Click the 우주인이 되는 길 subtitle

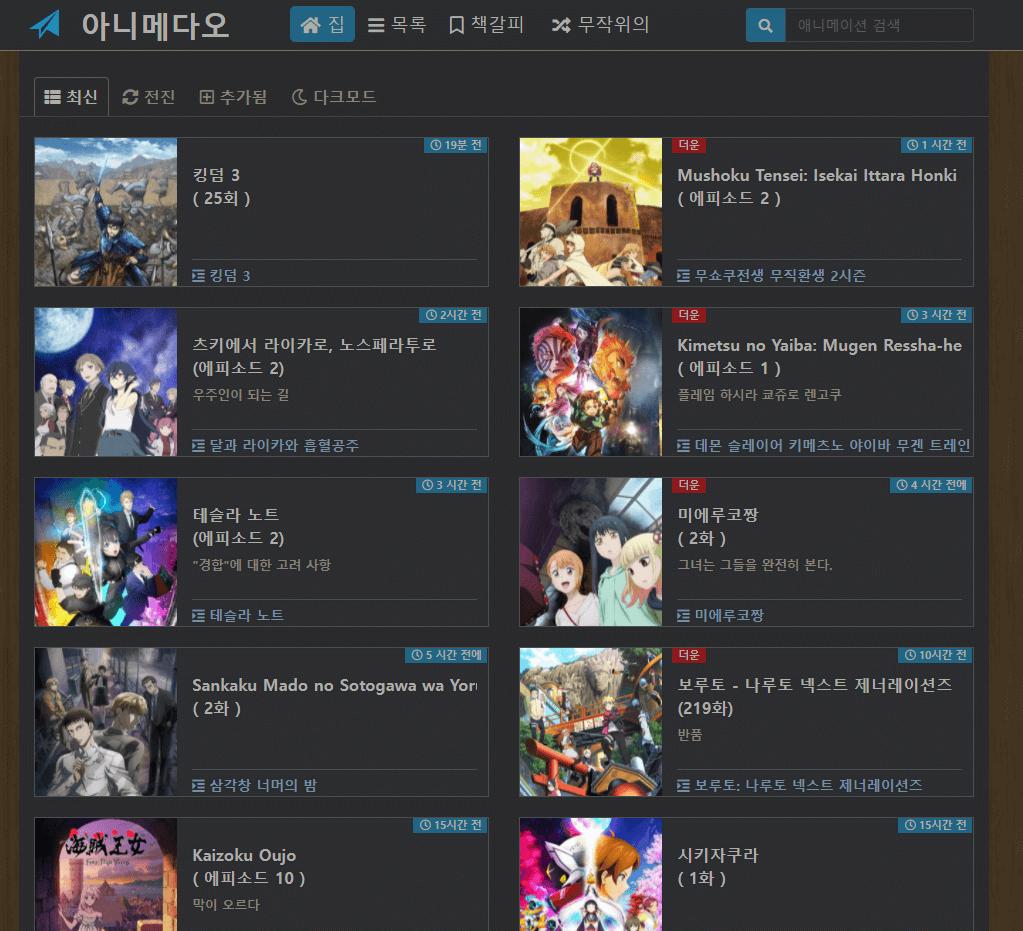241,395
